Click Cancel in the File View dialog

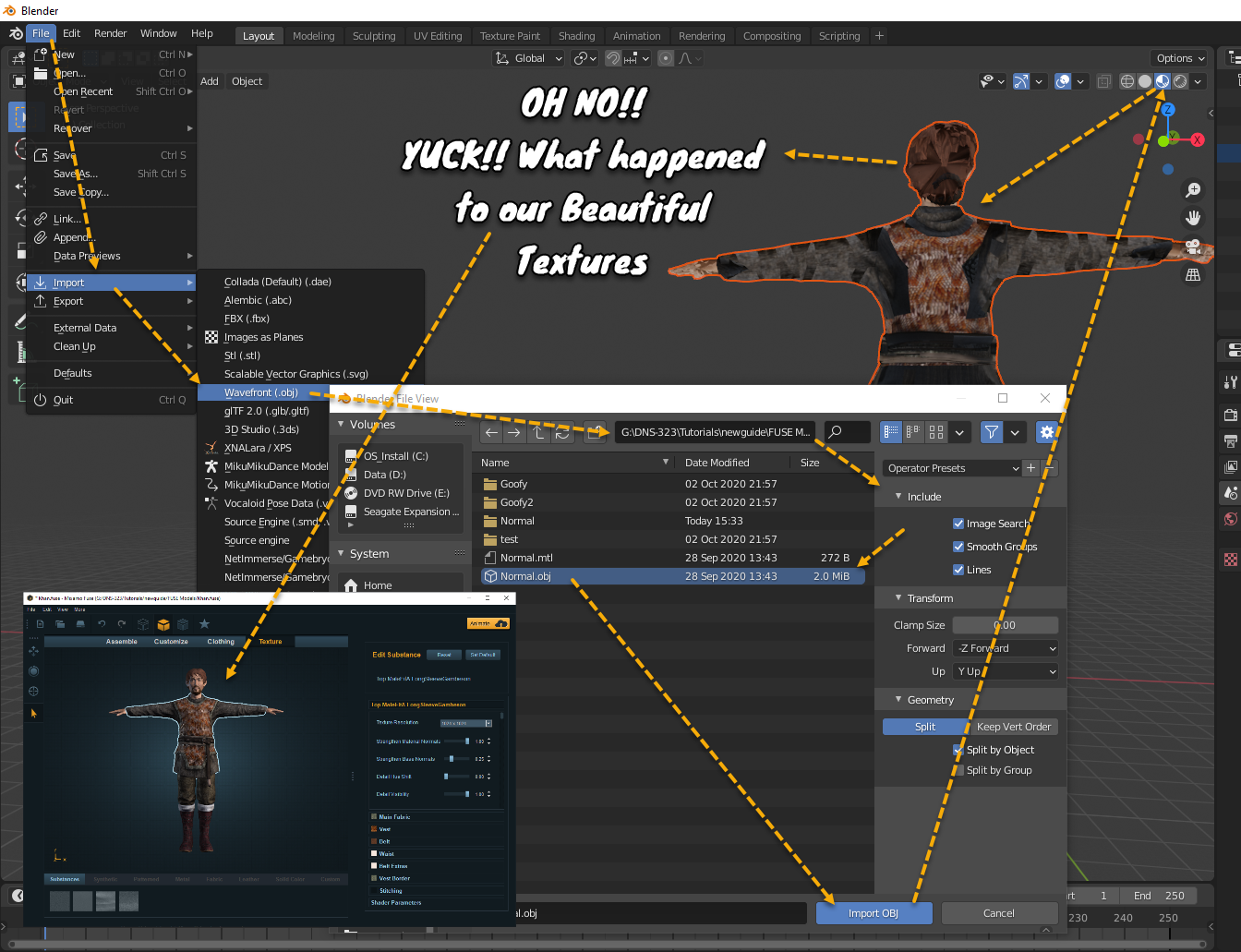[999, 913]
